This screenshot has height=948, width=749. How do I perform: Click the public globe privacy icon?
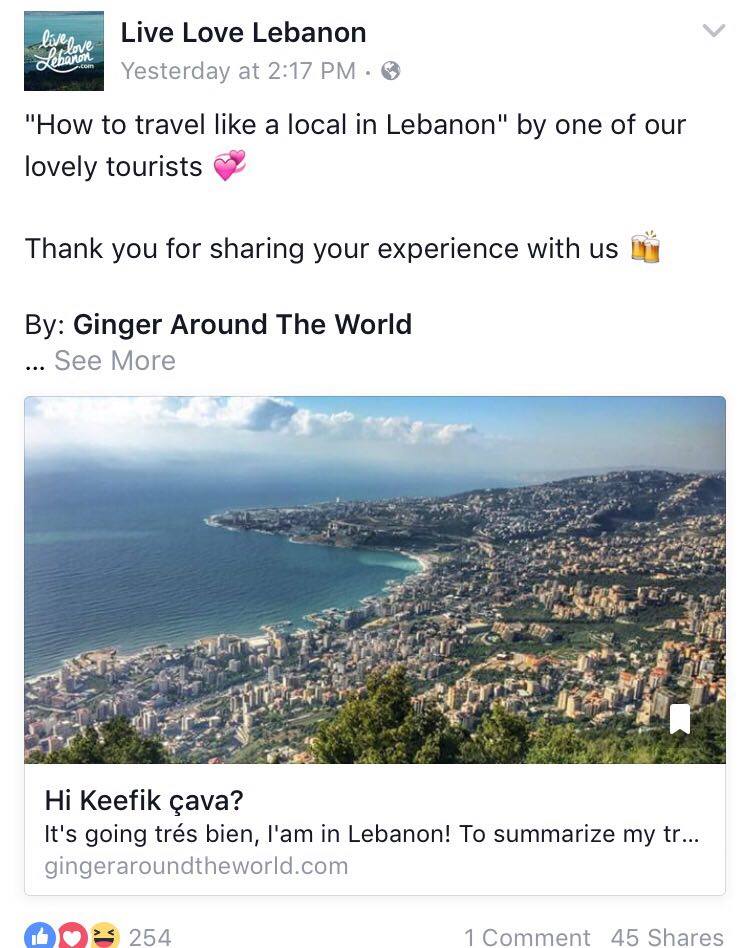391,71
